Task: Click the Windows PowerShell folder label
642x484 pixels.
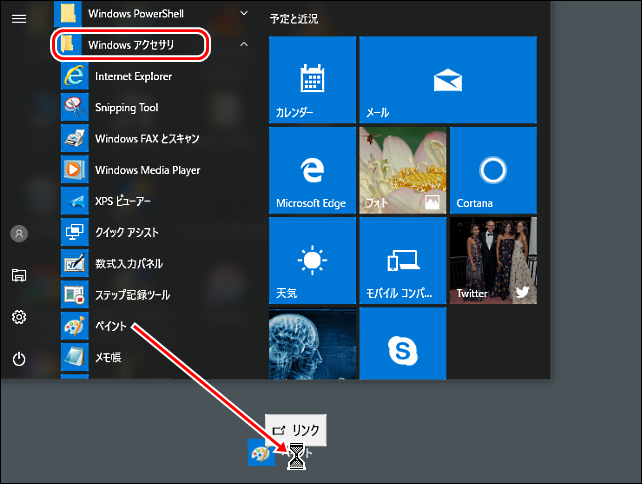Action: 136,14
